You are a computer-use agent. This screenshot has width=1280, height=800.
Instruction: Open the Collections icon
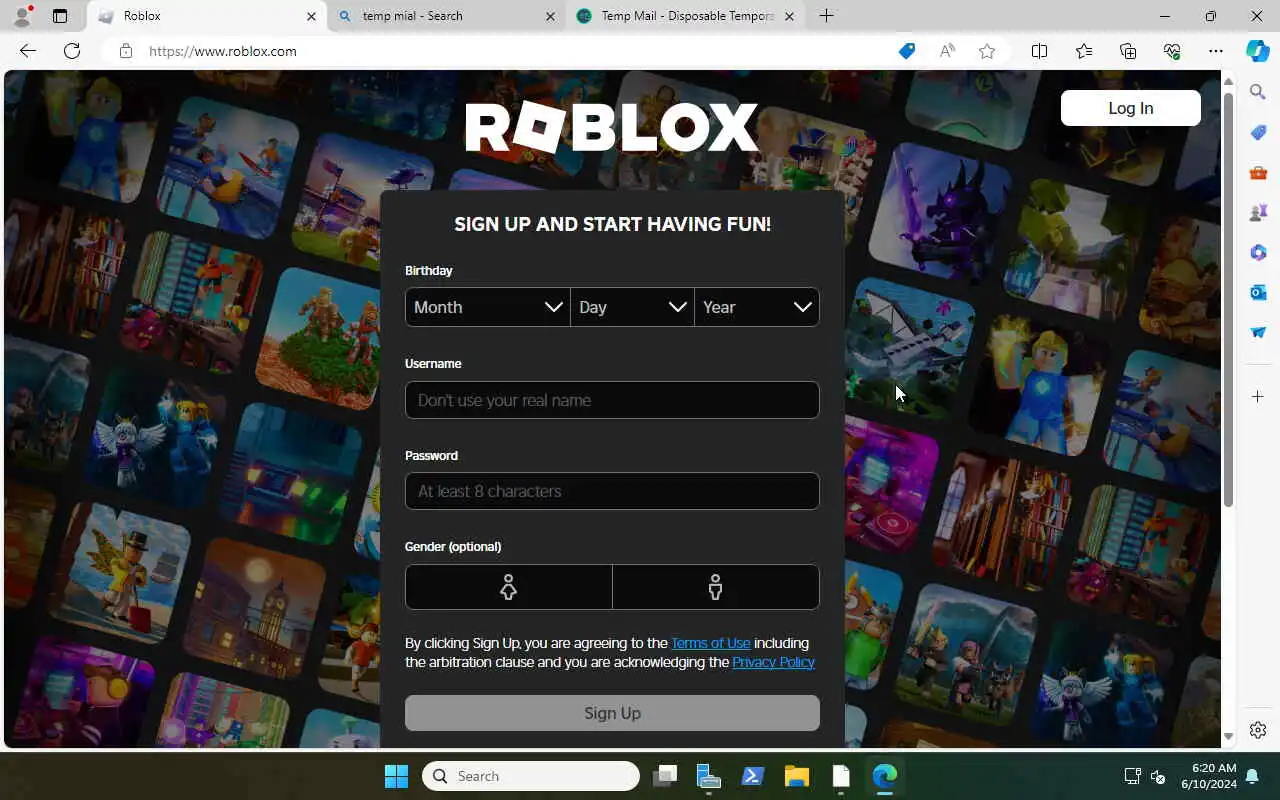pos(1128,51)
